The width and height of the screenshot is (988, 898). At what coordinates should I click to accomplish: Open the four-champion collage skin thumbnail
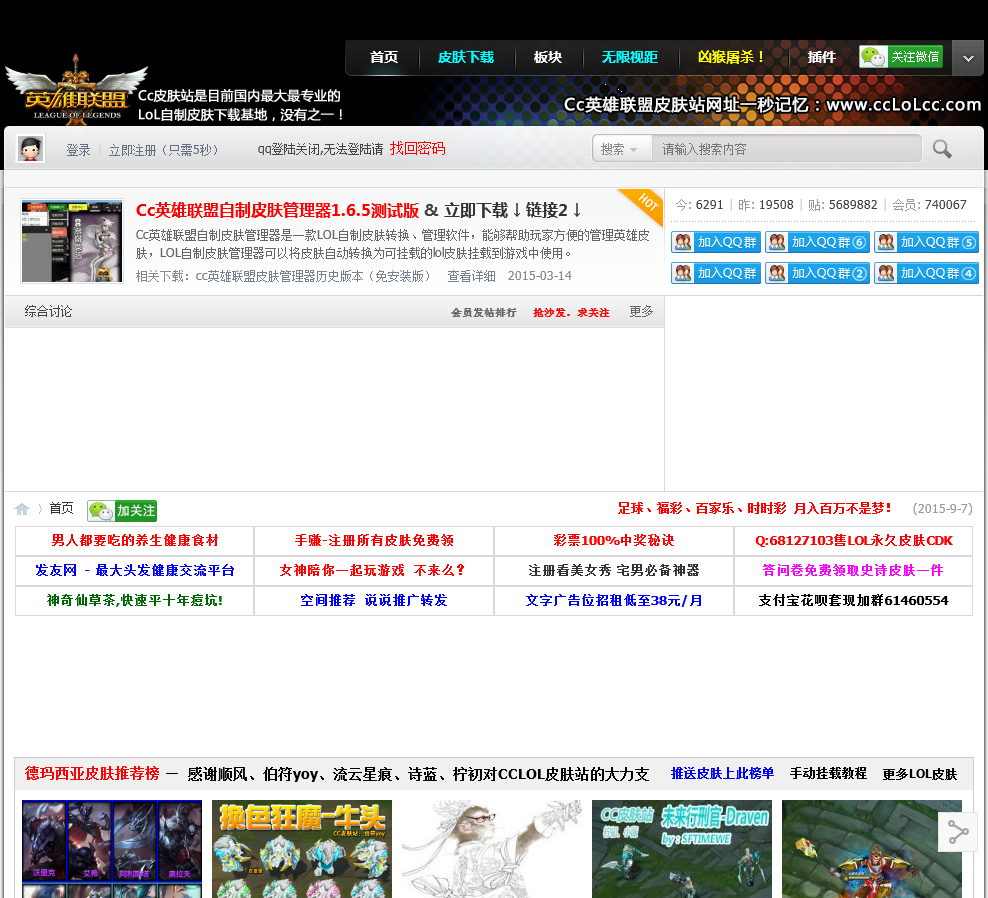[112, 849]
